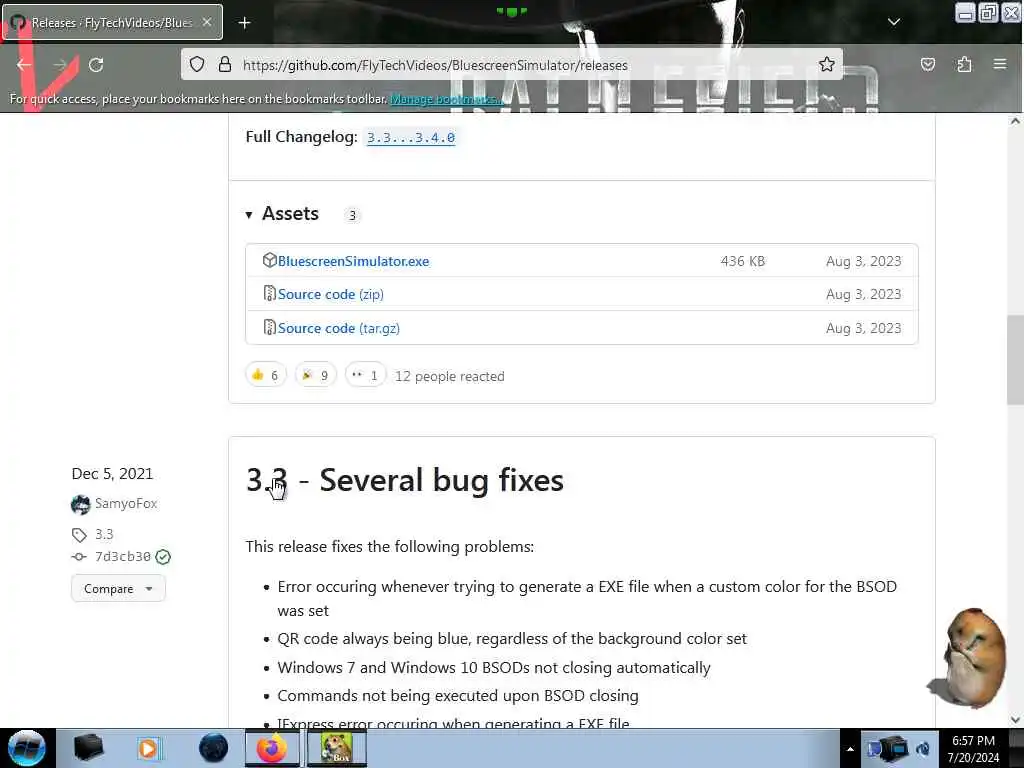
Task: Open the extensions puzzle icon
Action: (x=964, y=64)
